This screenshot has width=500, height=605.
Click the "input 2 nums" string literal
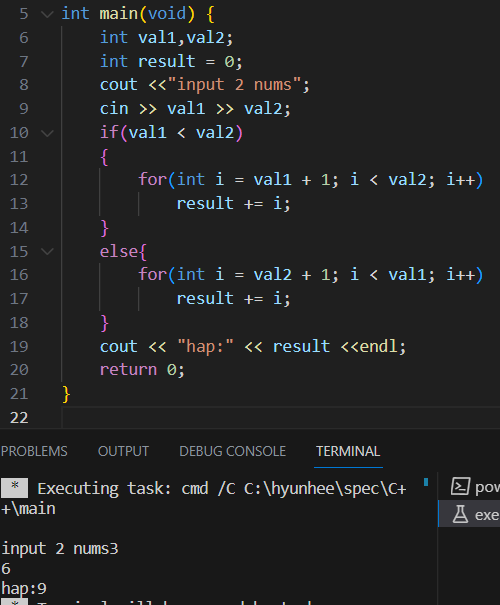coord(234,84)
